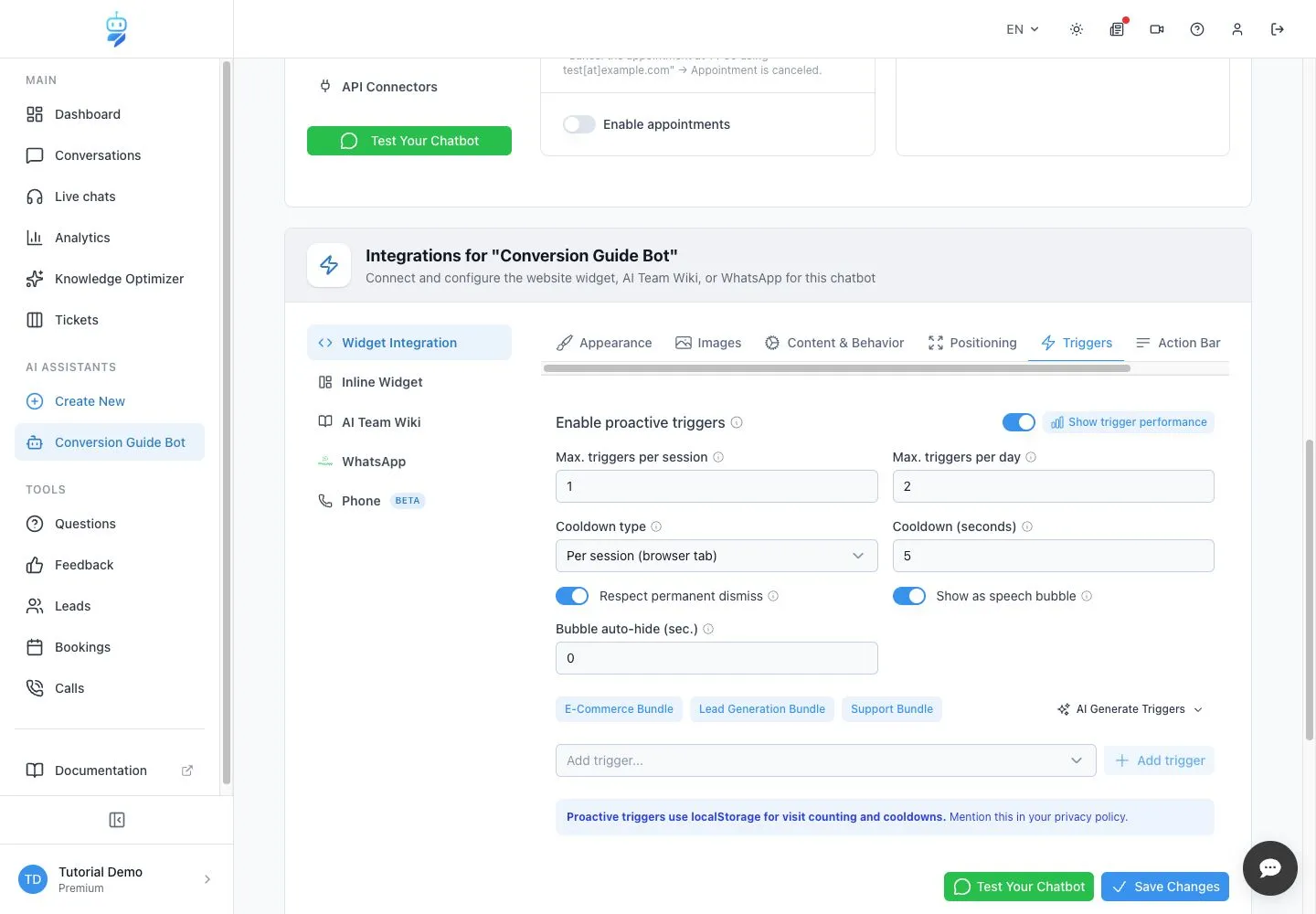Click bottom Test Your Chatbot button
The width and height of the screenshot is (1316, 914).
(x=1019, y=887)
